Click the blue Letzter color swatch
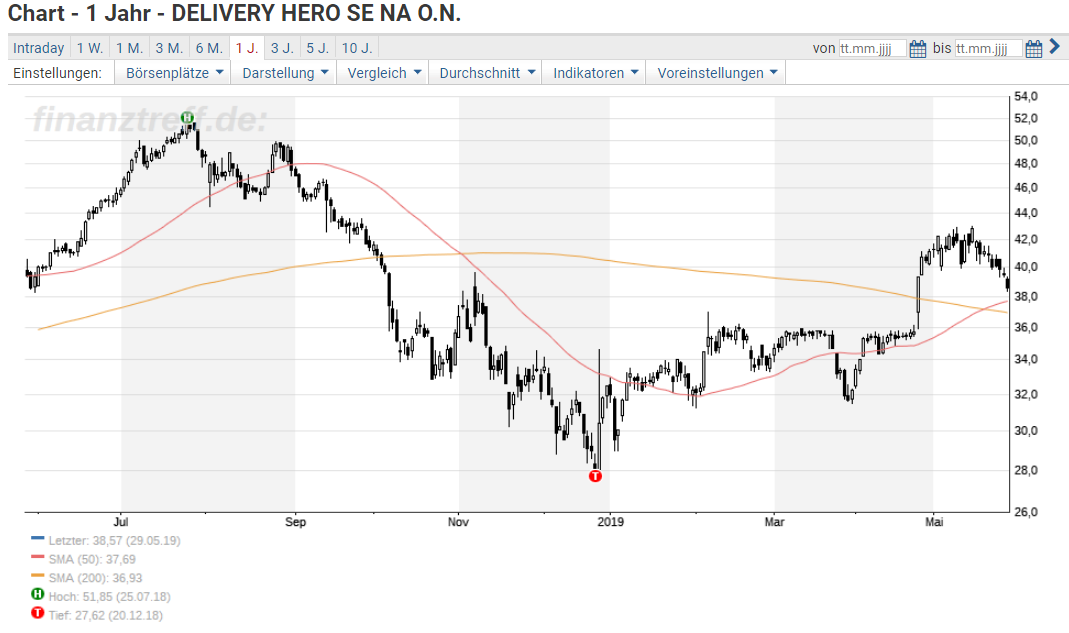Viewport: 1069px width, 633px height. (x=37, y=538)
